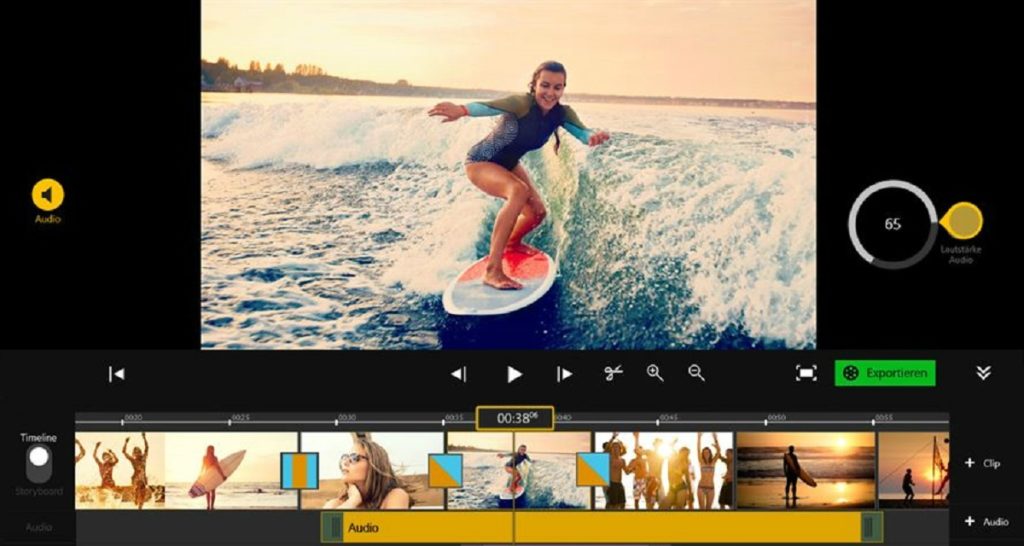Select first transition between surfboard and sunglasses clips

[x=299, y=470]
